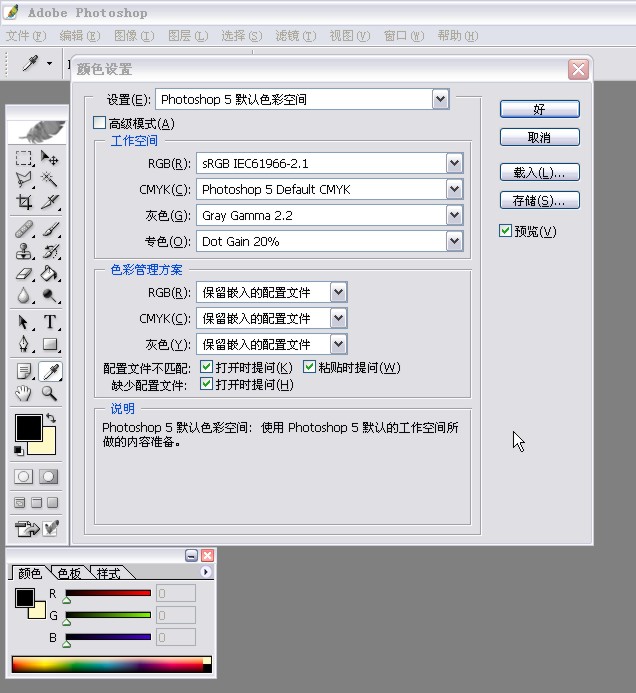
Task: Open the working space CMYK dropdown
Action: (x=454, y=190)
